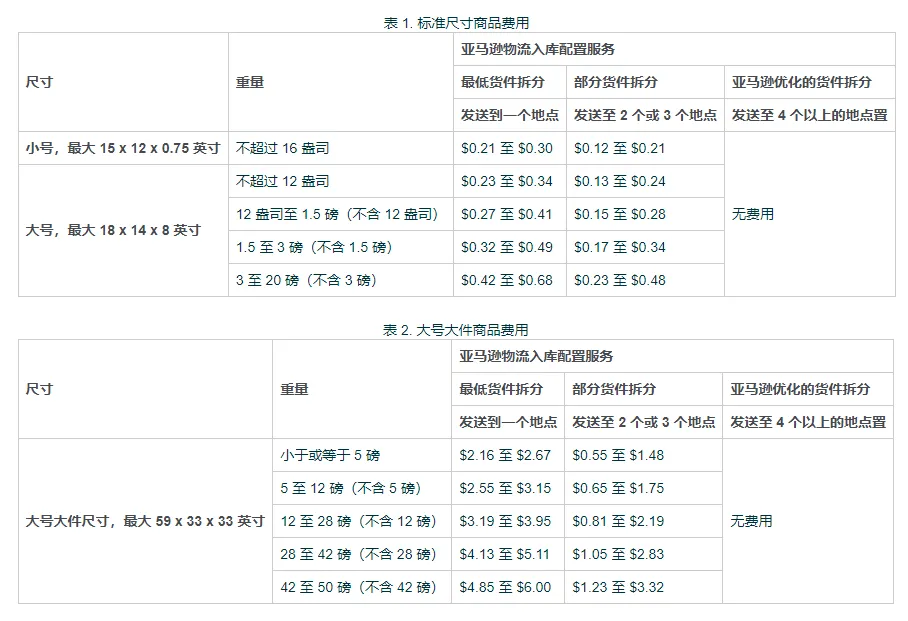Select the "12 盎司至 1.5 磅" weight row
The height and width of the screenshot is (621, 908).
click(337, 214)
